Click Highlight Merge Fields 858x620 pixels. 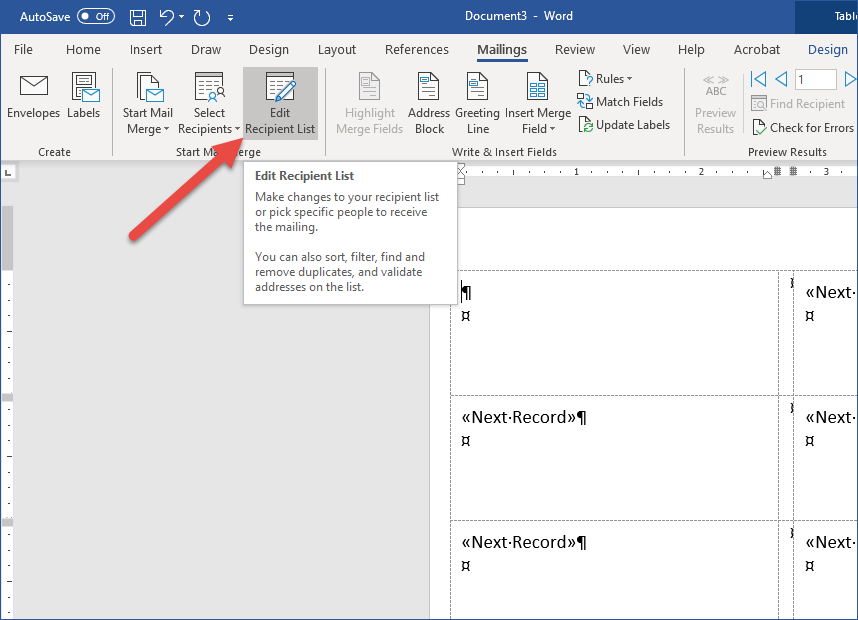pos(369,104)
